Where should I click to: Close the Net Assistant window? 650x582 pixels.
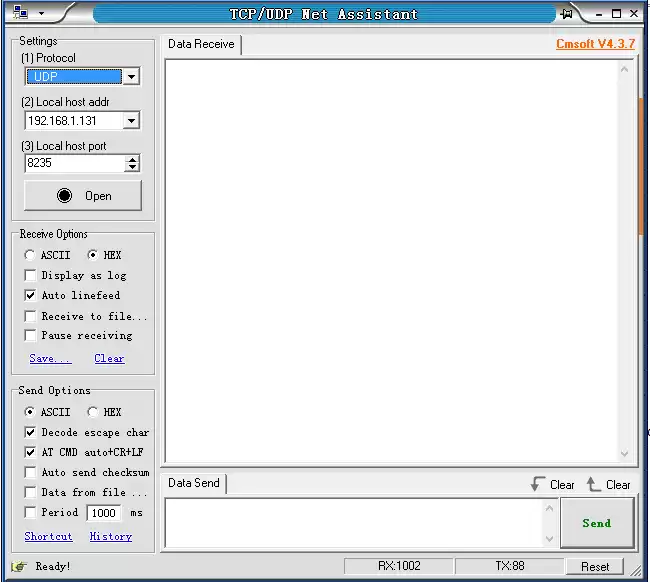click(x=635, y=14)
